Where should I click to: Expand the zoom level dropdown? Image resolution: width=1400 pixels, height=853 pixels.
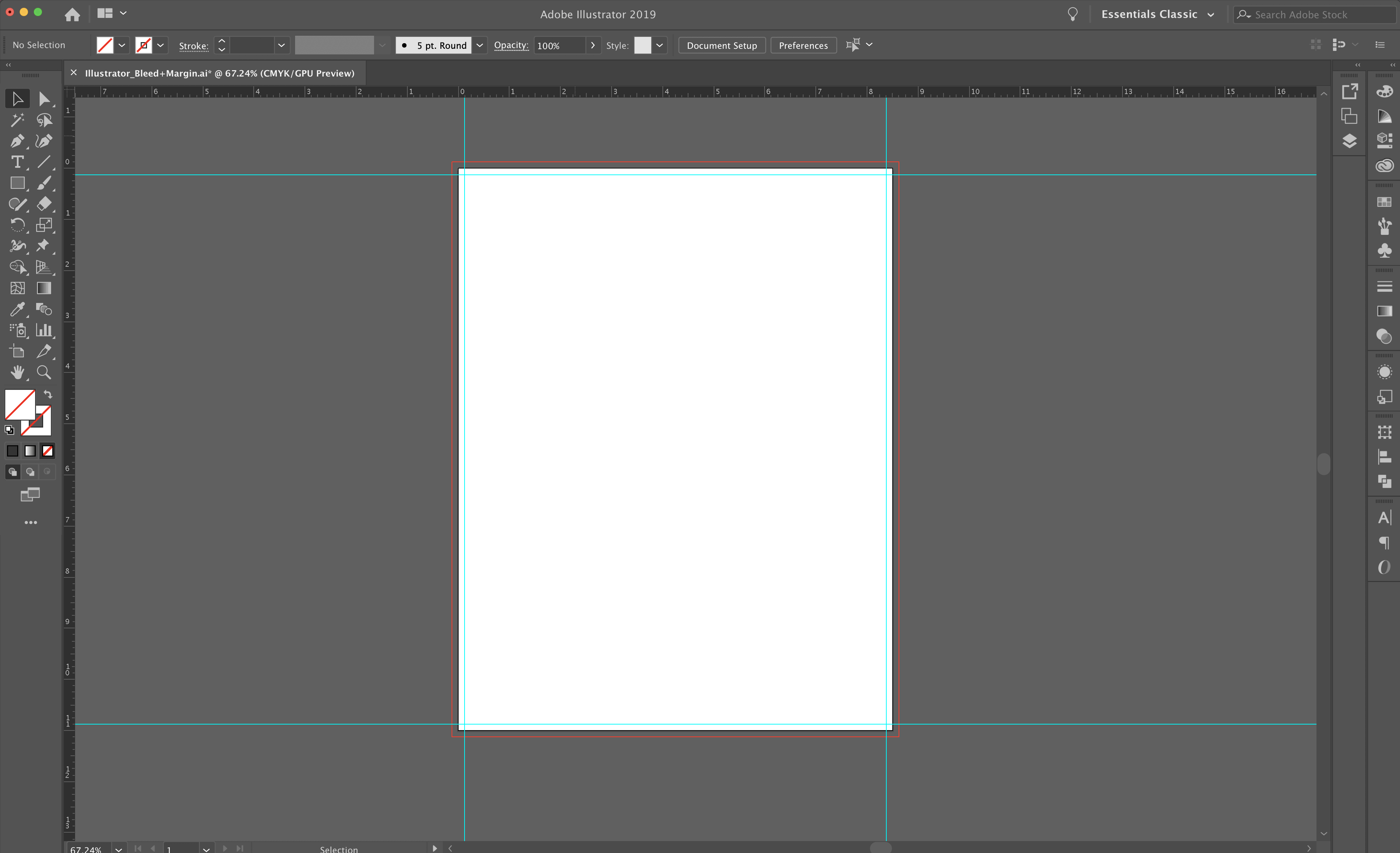[x=119, y=848]
